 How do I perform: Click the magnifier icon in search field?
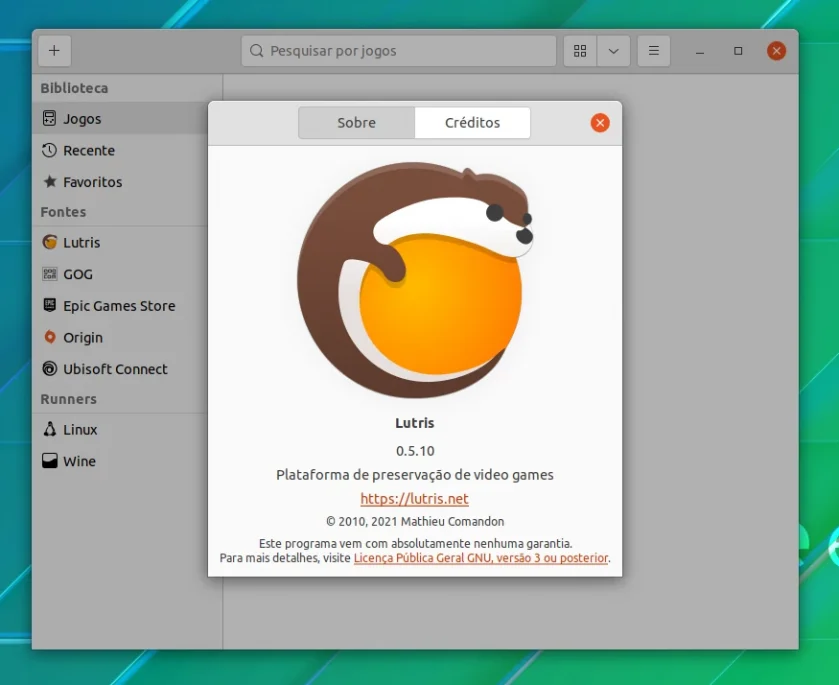pyautogui.click(x=257, y=51)
